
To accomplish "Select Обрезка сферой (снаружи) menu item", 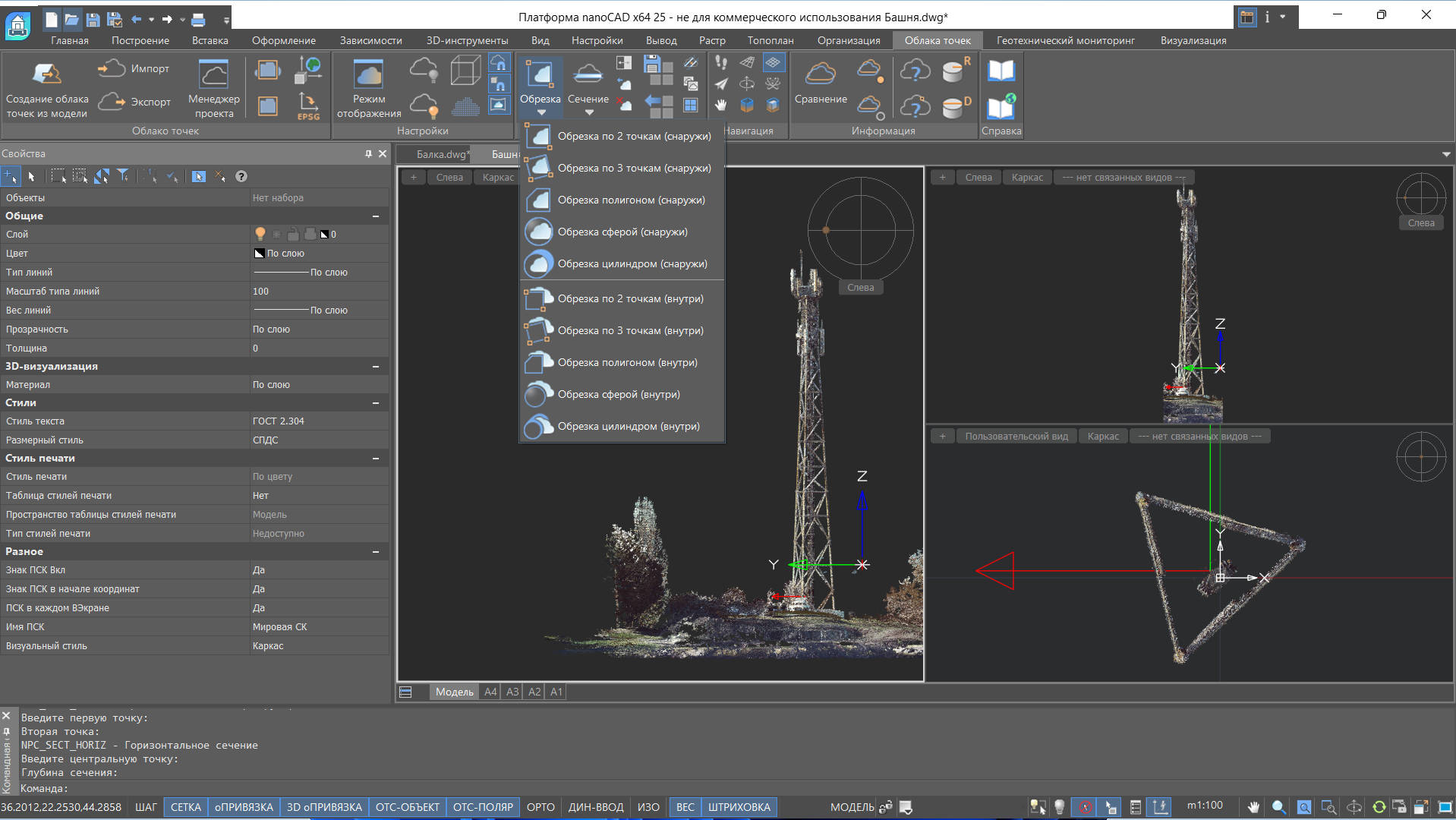I will pos(622,232).
